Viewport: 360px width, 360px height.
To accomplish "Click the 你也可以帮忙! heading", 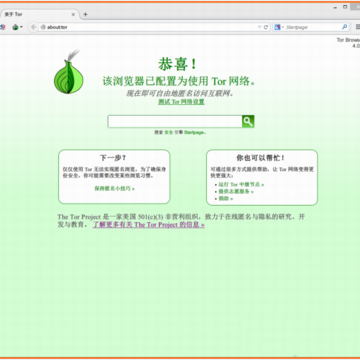I will coord(261,158).
